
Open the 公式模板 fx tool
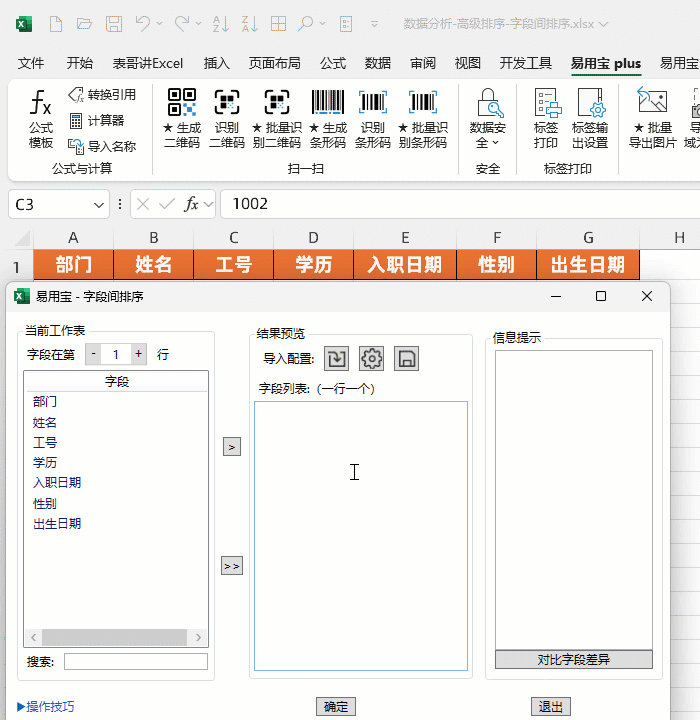point(40,118)
